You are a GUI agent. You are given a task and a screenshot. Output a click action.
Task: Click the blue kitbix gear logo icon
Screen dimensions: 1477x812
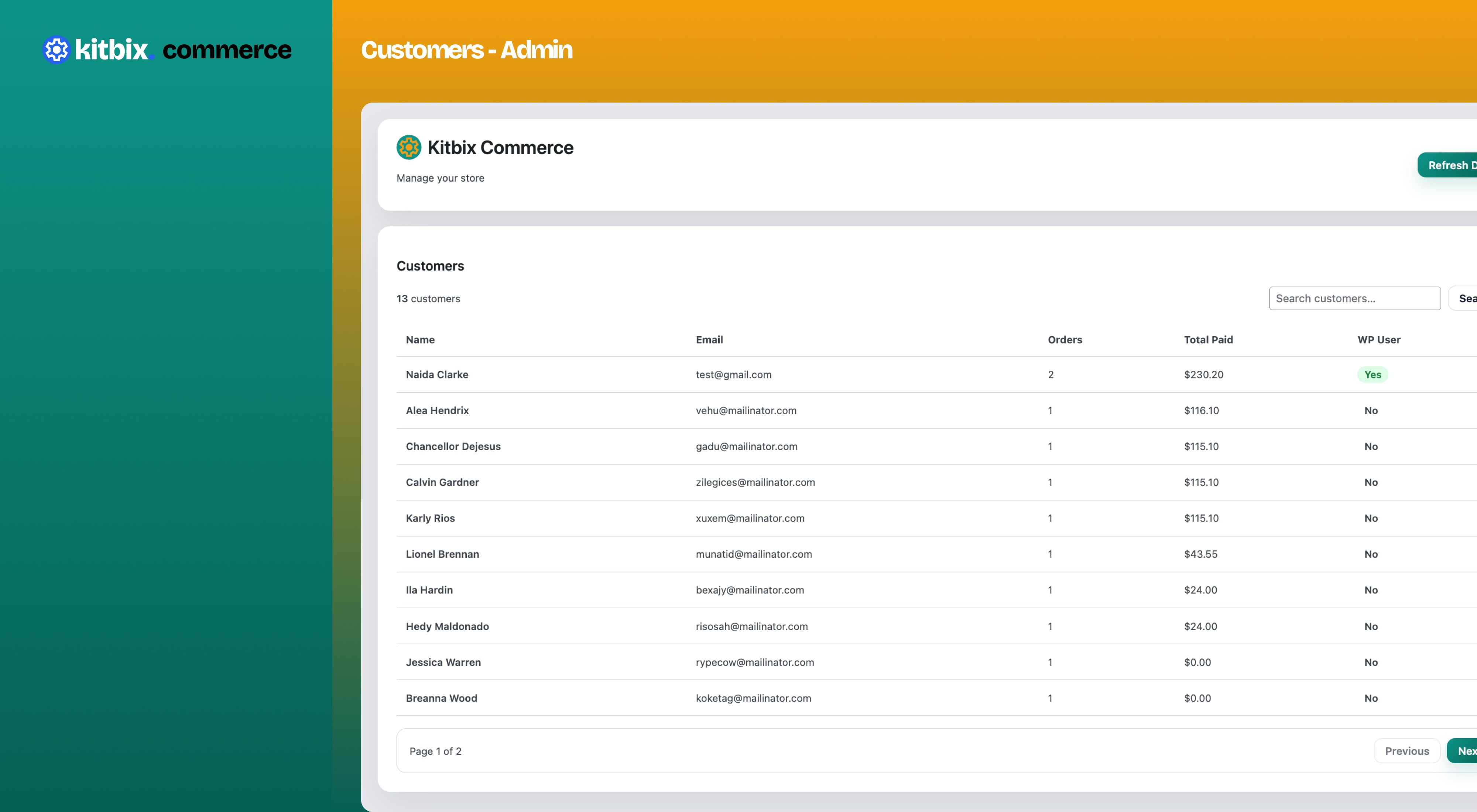56,50
